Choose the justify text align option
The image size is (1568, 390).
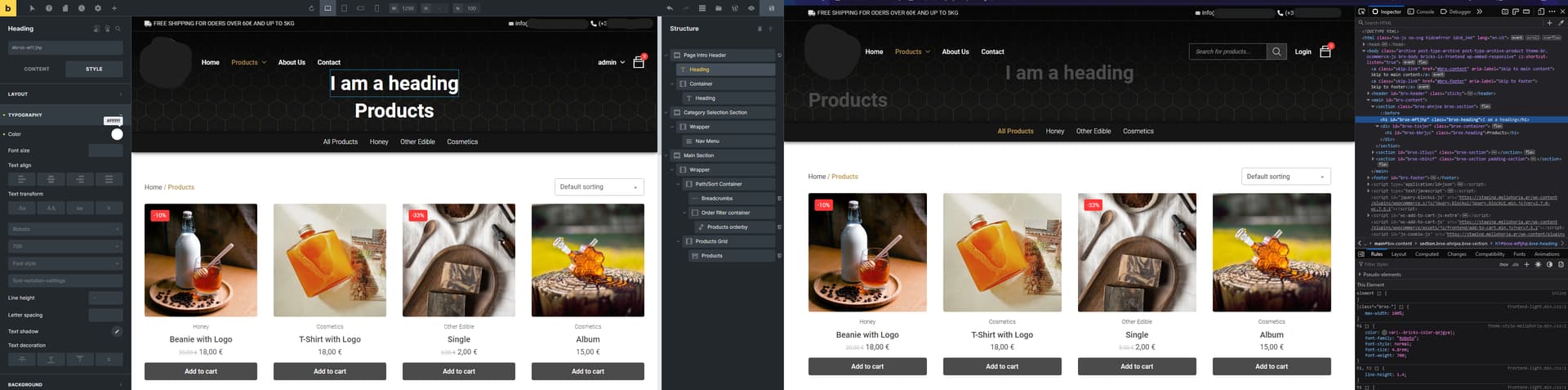[x=109, y=179]
